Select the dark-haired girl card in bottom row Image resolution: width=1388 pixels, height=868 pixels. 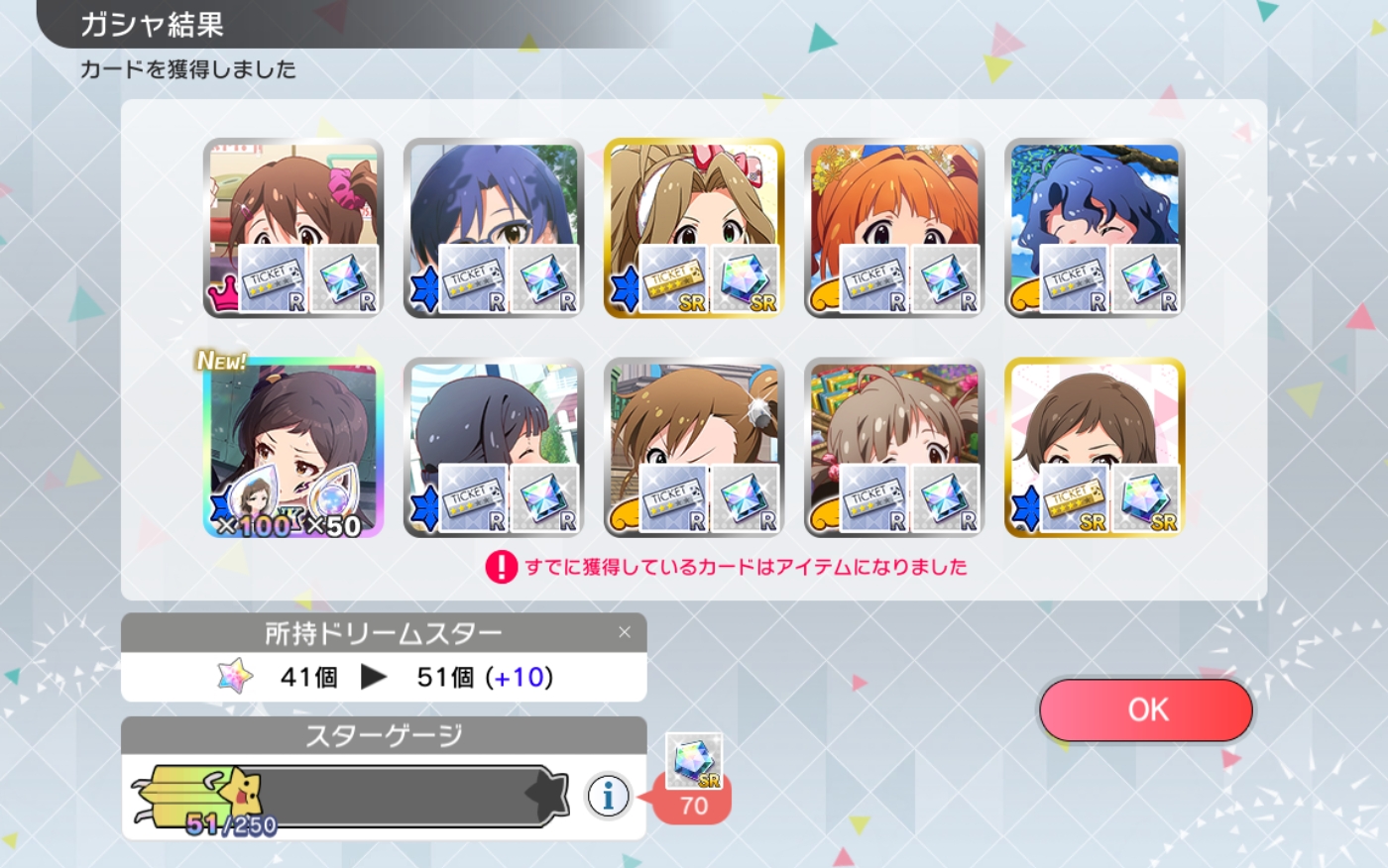point(494,449)
